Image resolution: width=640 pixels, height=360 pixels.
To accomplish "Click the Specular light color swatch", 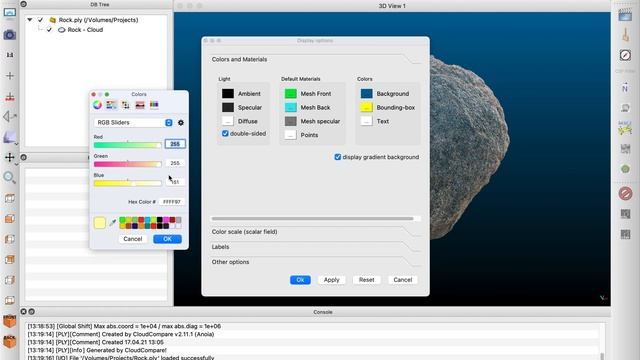I will tap(228, 108).
